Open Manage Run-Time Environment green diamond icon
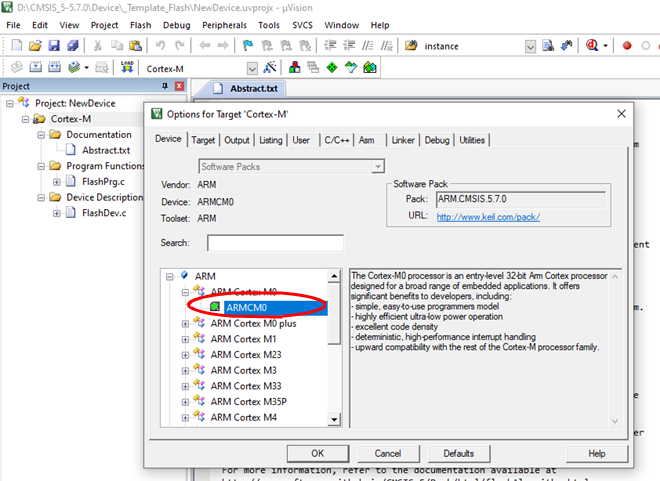This screenshot has width=660, height=481. (x=332, y=67)
